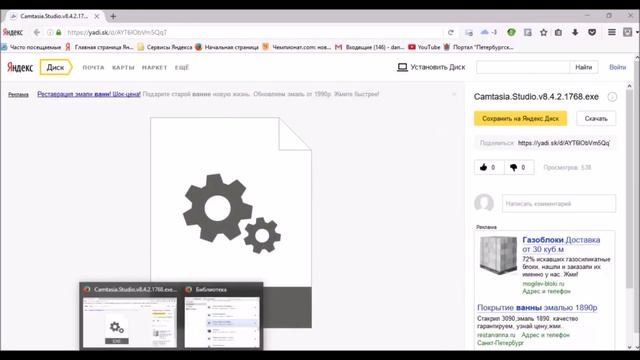Click the user avatar beside comment box

coord(484,203)
